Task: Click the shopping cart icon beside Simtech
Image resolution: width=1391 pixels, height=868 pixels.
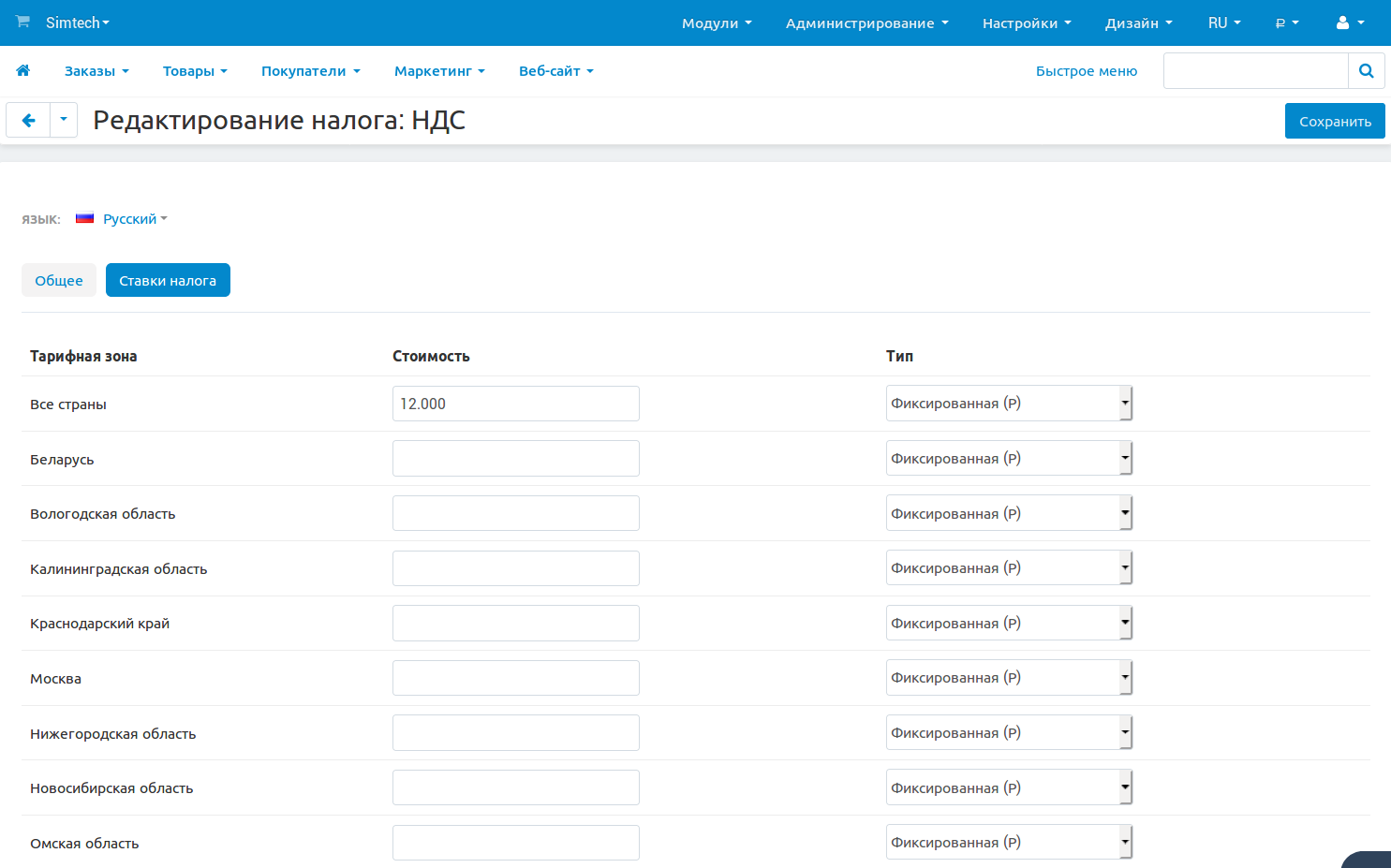Action: [x=22, y=22]
